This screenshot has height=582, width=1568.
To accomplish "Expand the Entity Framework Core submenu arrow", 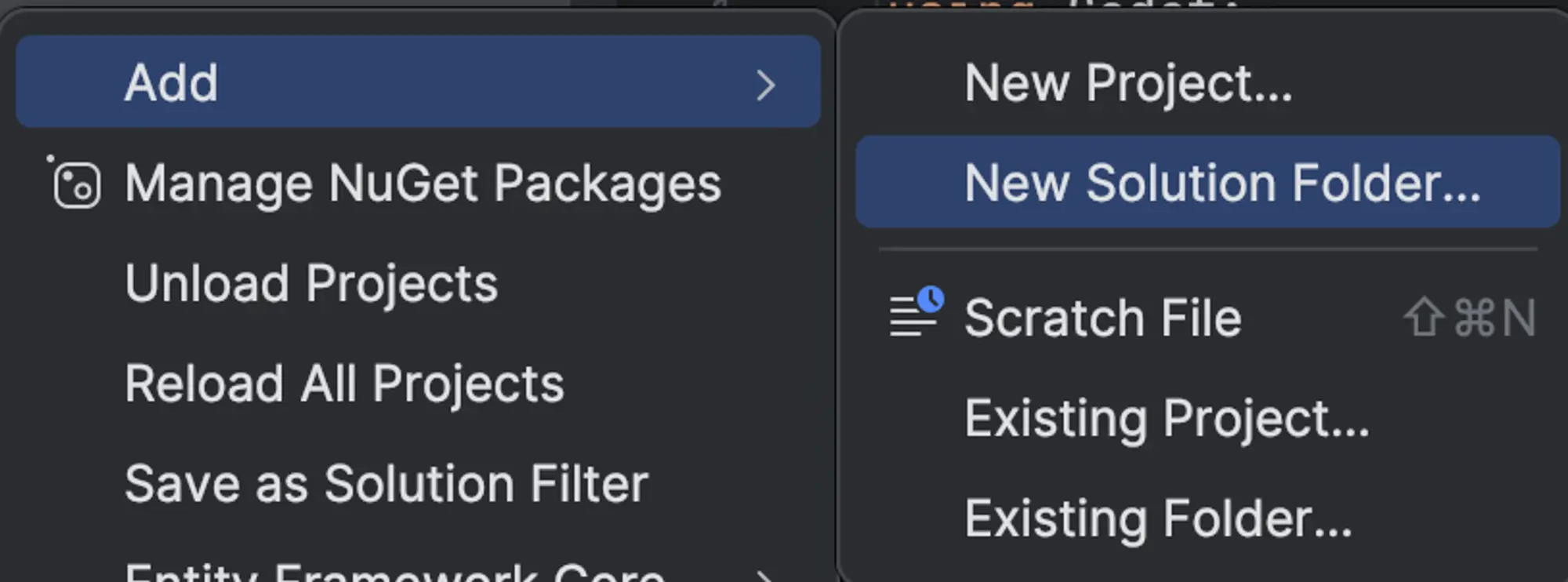I will tap(765, 576).
